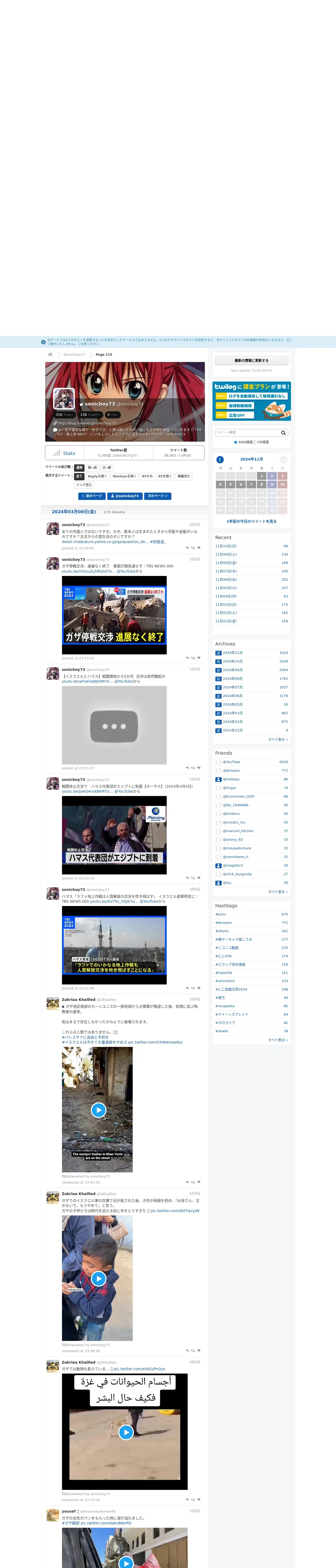Screen dimensions: 336x1568
Task: Show previous month in the calendar
Action: [x=220, y=460]
